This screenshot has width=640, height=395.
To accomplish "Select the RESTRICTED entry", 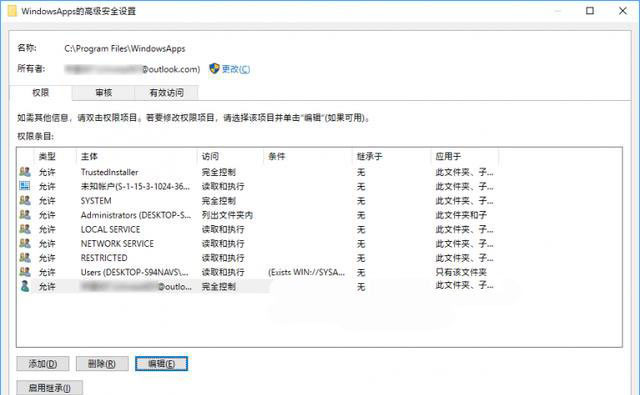I will tap(257, 258).
